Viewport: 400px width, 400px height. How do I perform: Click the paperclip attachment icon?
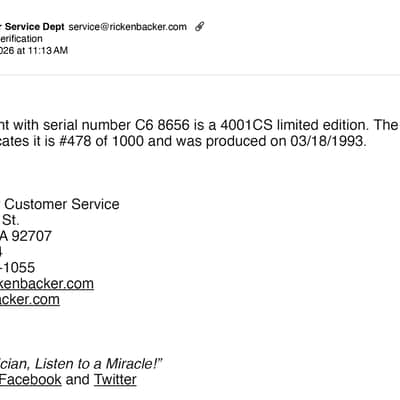point(199,26)
